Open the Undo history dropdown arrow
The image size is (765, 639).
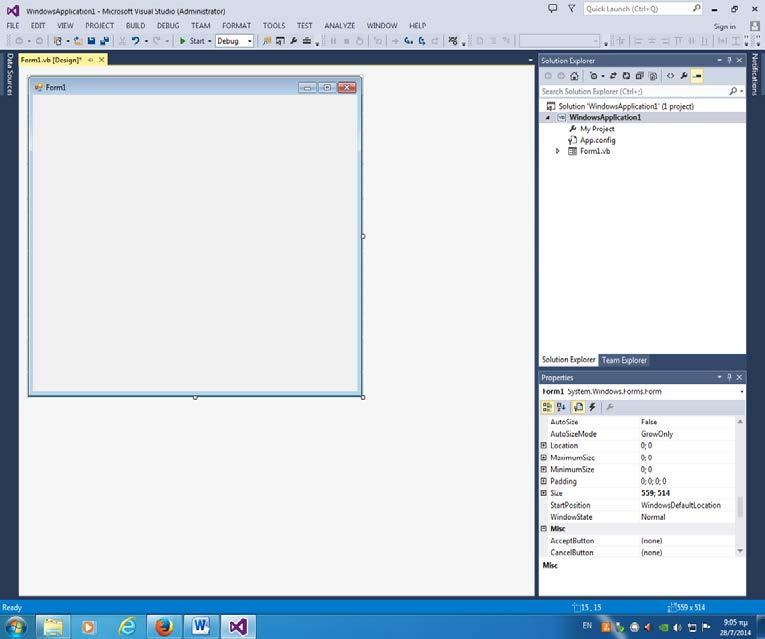point(146,41)
